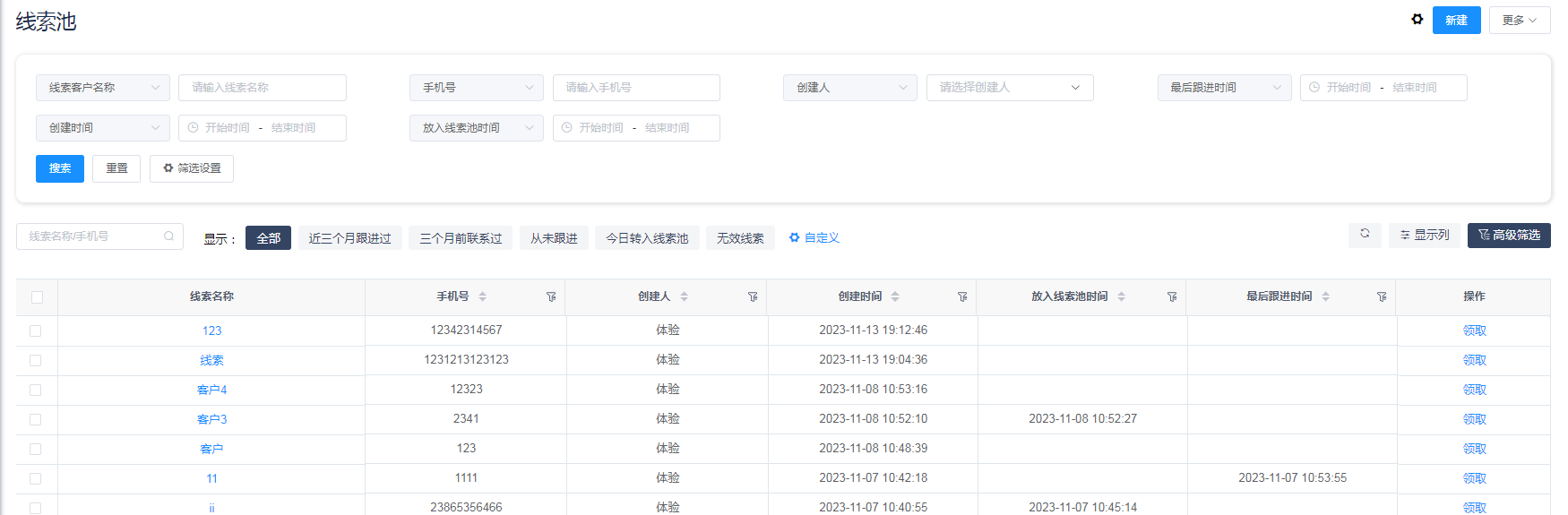Select the checkbox for the 客户4 row
Image resolution: width=1568 pixels, height=515 pixels.
click(x=36, y=390)
